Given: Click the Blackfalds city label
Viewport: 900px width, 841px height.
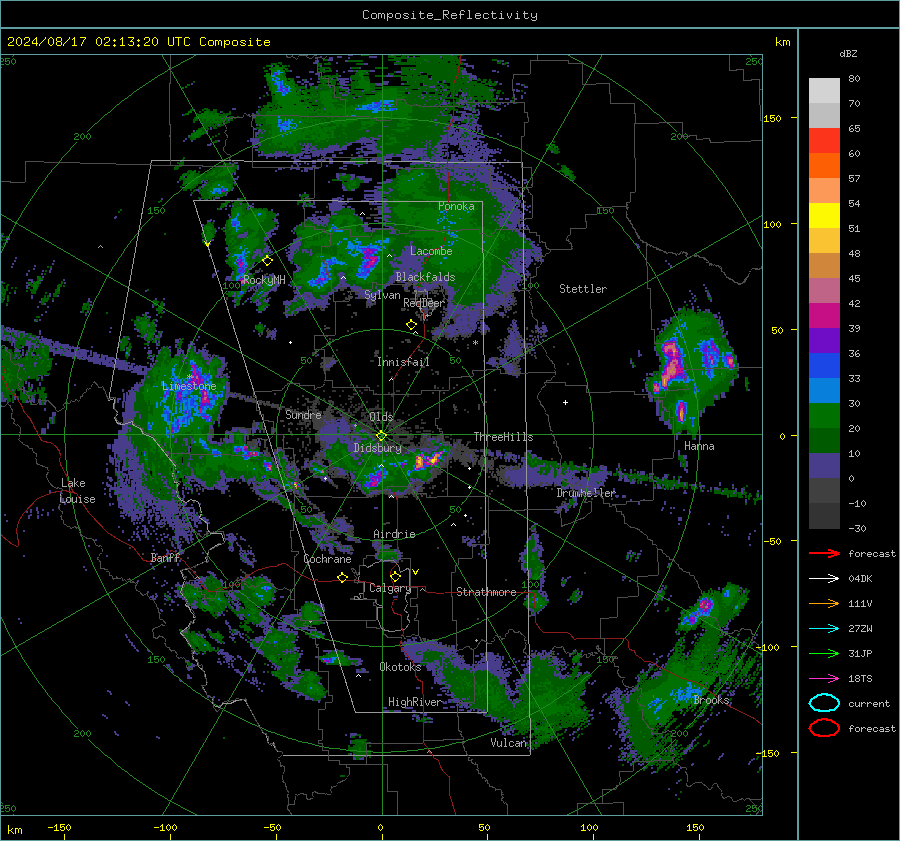Looking at the screenshot, I should pyautogui.click(x=425, y=277).
